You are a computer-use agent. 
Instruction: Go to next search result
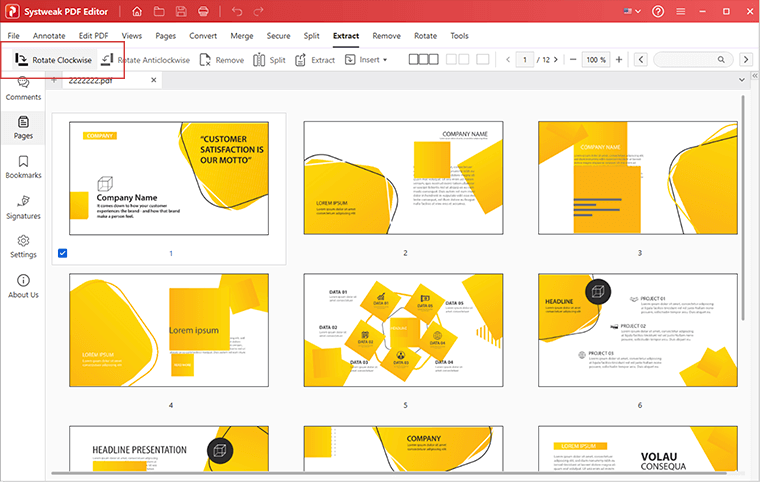coord(746,60)
